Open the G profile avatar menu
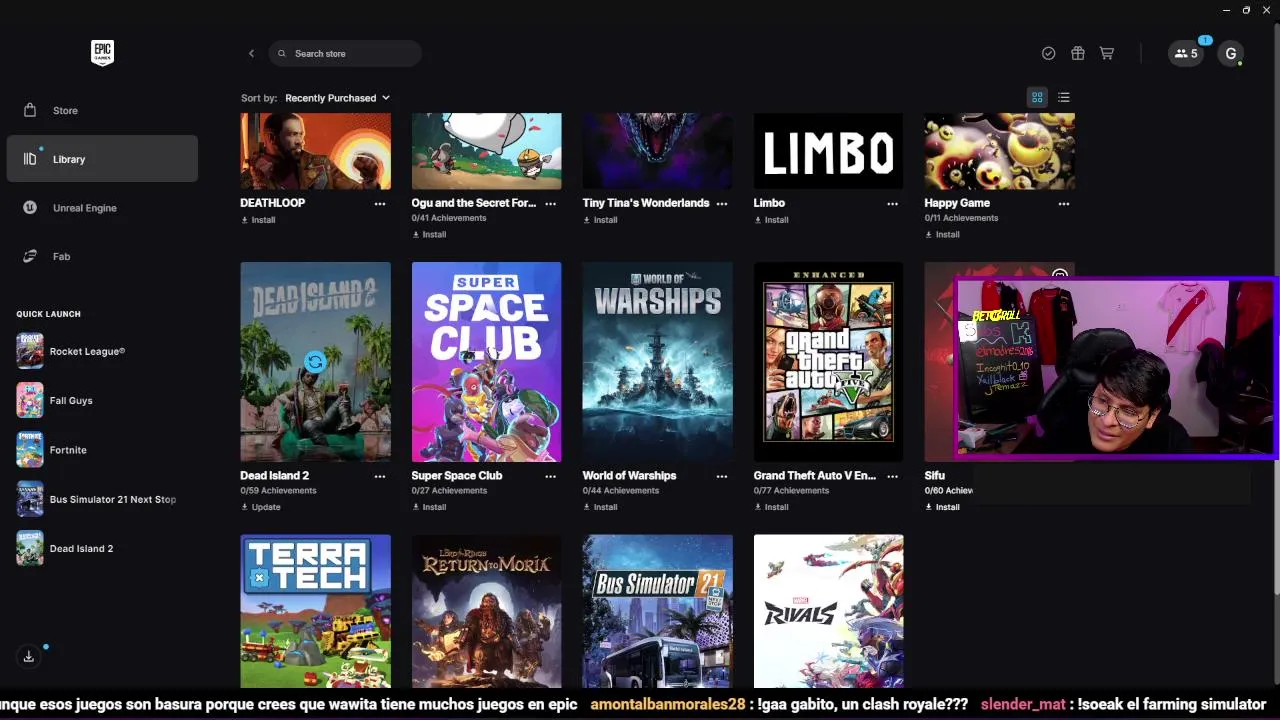The height and width of the screenshot is (720, 1280). tap(1231, 53)
